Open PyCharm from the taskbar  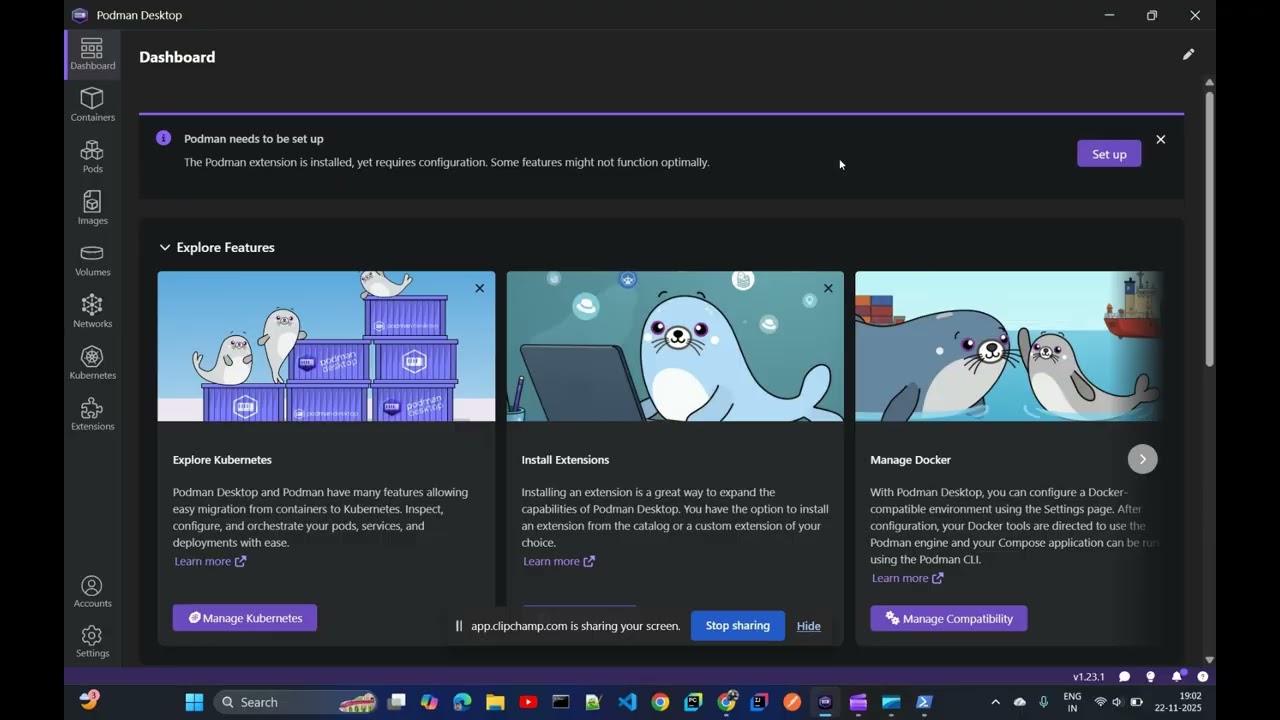(693, 702)
